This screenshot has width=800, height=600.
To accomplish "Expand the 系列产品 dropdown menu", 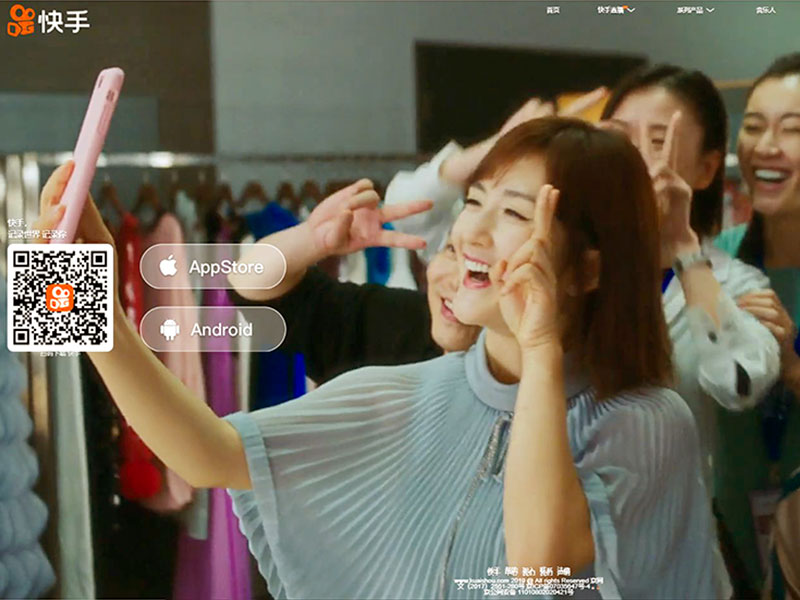I will click(690, 10).
